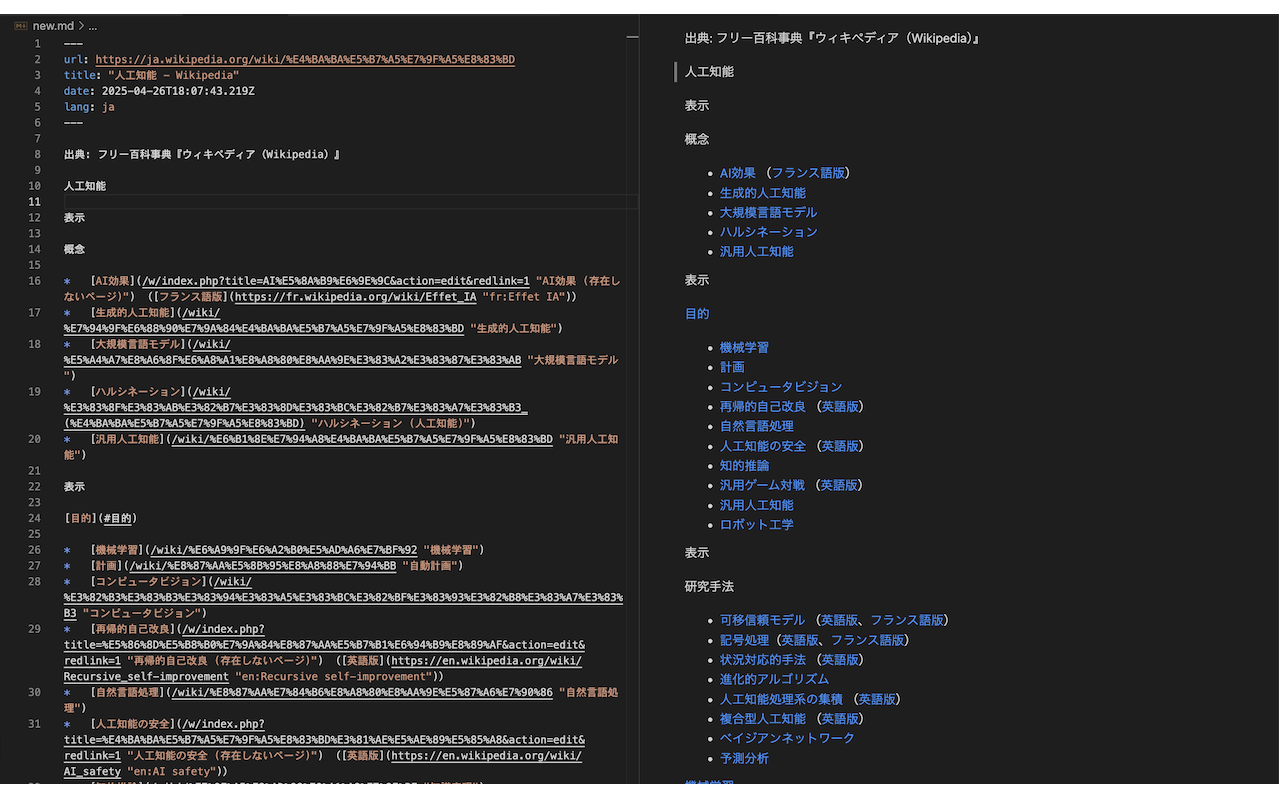Open 可移信頼モデル link in preview

[x=762, y=620]
